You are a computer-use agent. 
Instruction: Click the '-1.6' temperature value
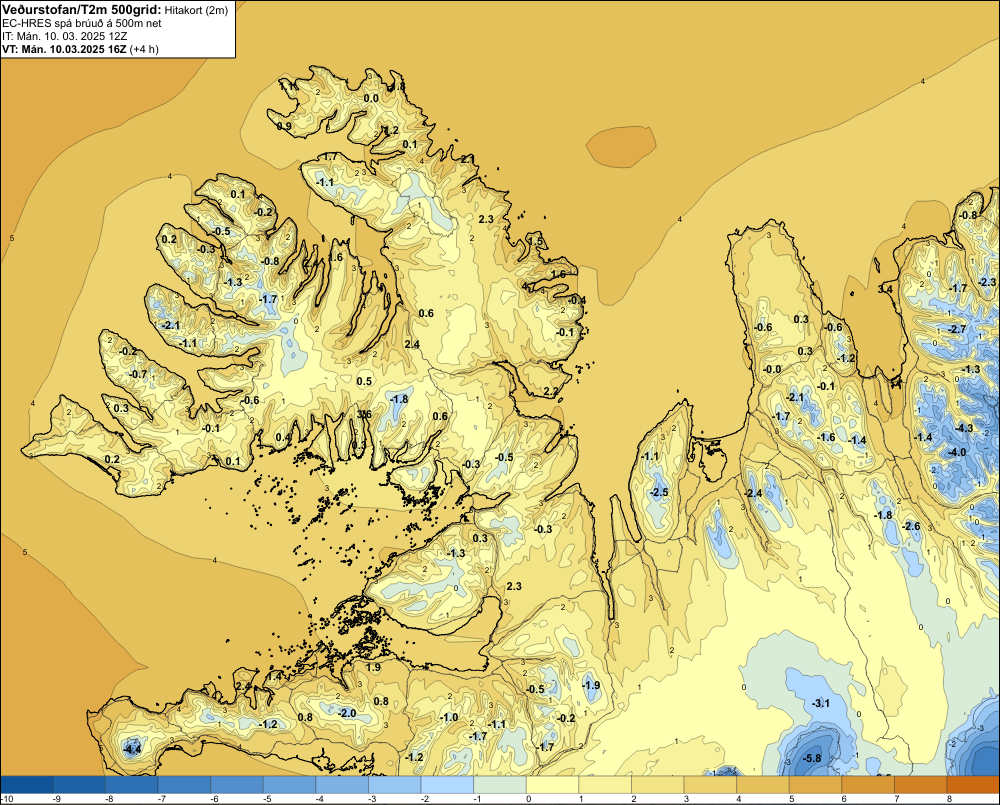[826, 437]
